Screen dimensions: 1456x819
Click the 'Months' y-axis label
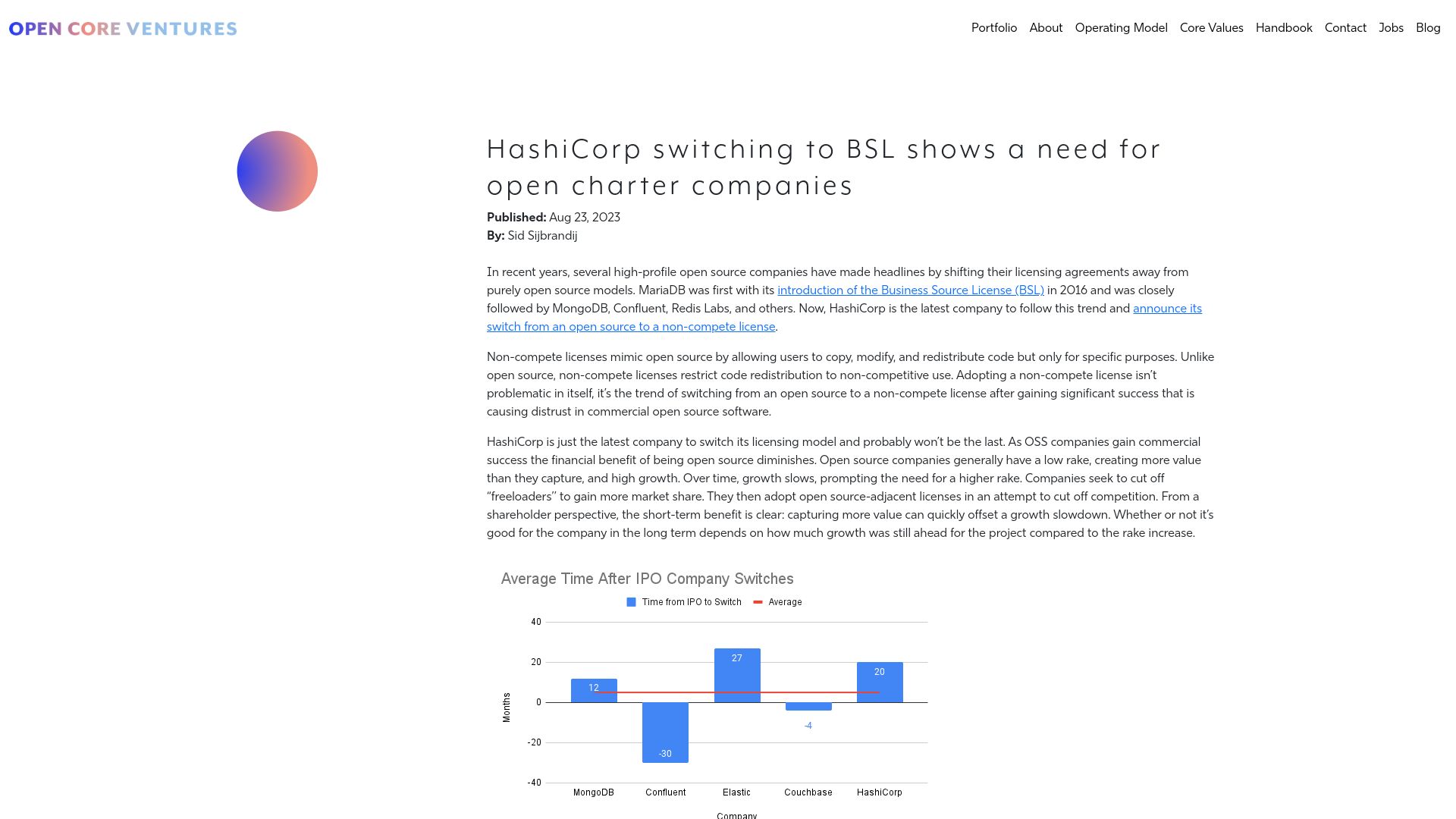[x=507, y=708]
